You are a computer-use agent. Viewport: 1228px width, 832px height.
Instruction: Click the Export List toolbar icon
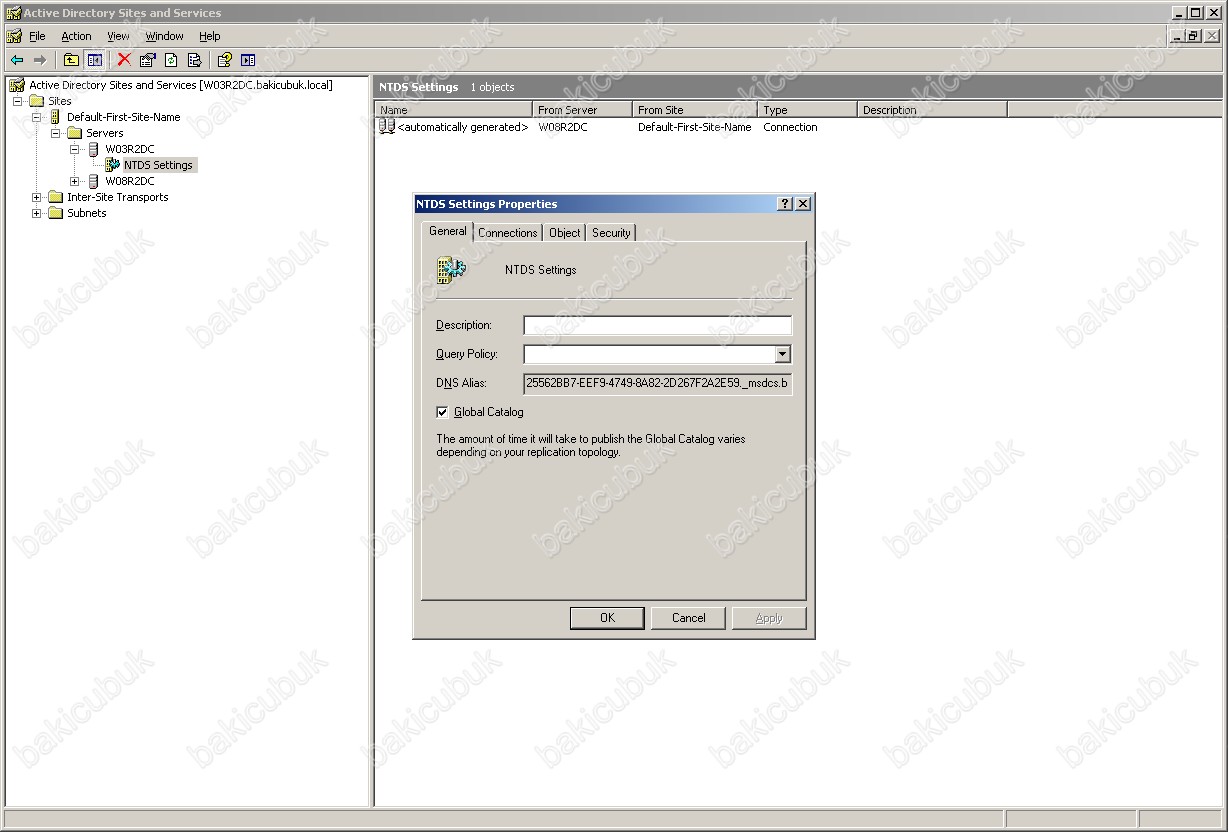(x=194, y=60)
